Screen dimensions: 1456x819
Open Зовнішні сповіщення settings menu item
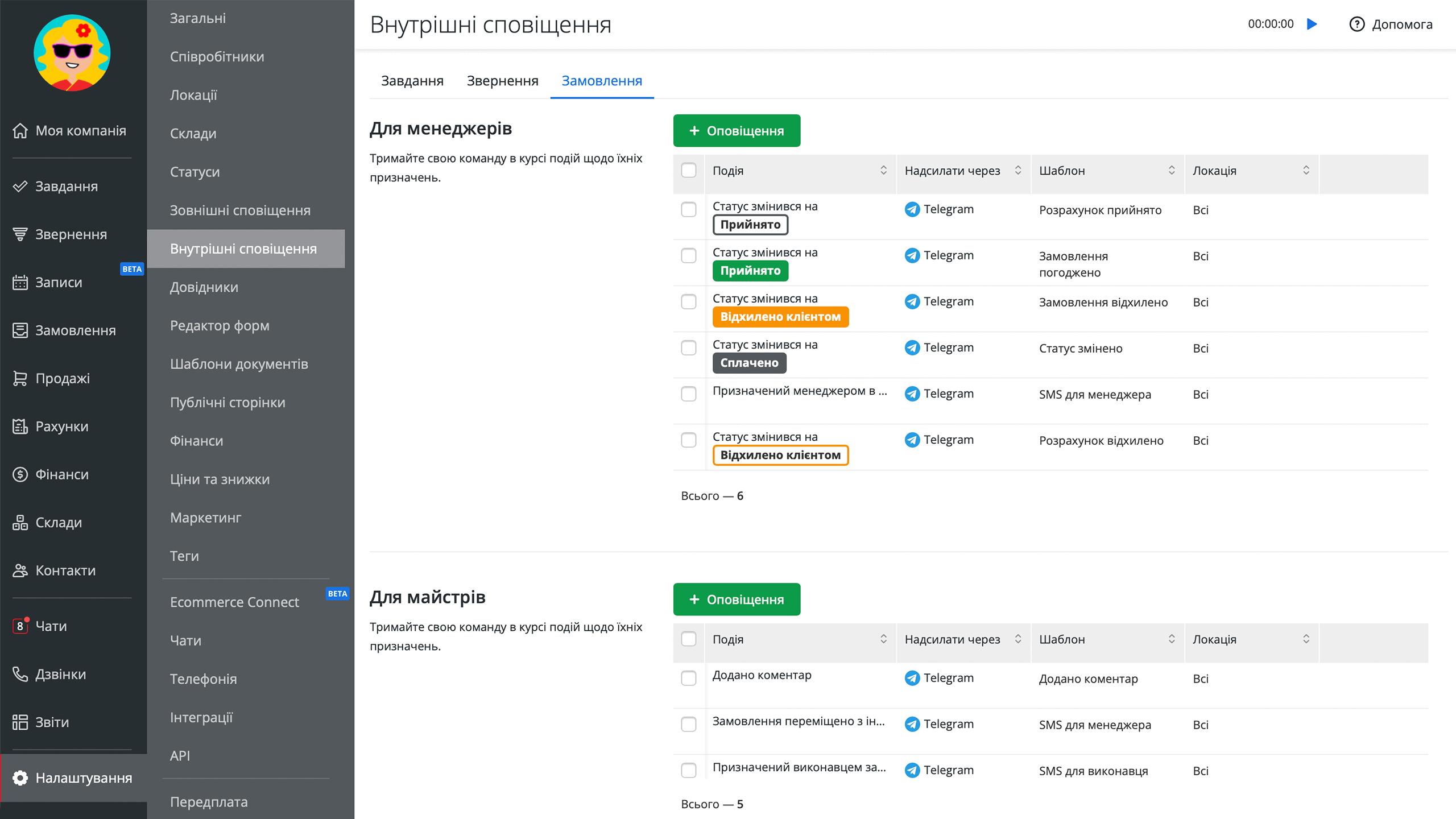coord(240,210)
